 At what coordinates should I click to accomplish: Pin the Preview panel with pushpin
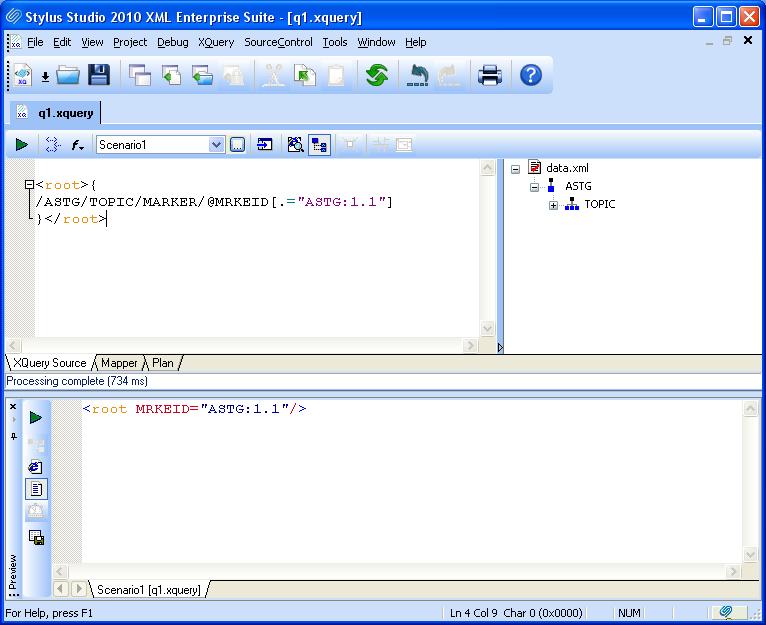[x=13, y=436]
